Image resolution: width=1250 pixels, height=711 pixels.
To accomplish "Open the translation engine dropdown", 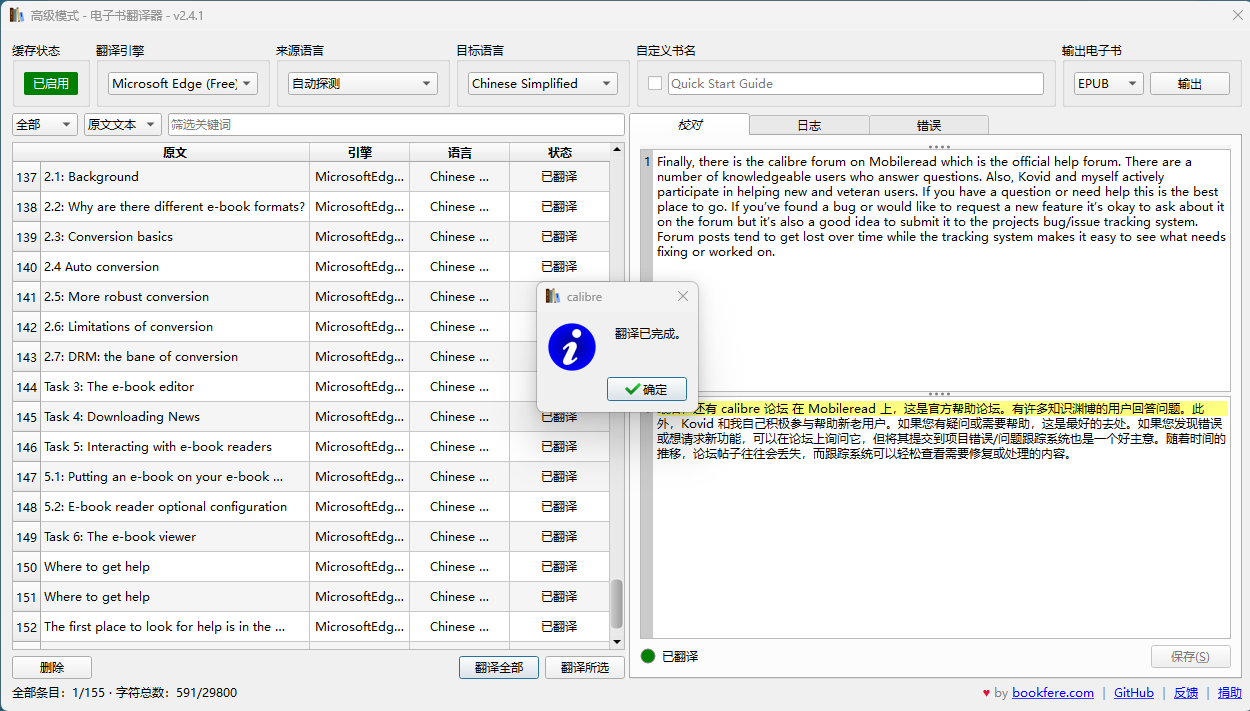I will click(x=183, y=84).
